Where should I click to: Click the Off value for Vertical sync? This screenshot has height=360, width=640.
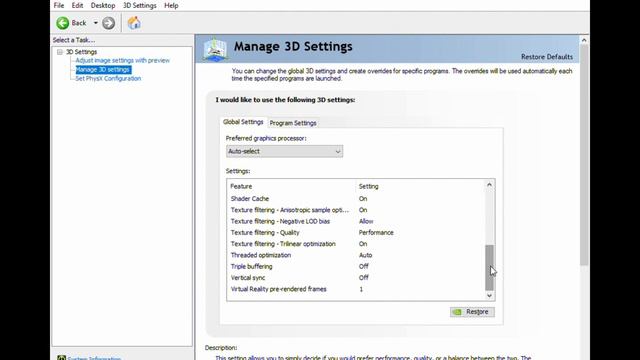click(x=364, y=278)
